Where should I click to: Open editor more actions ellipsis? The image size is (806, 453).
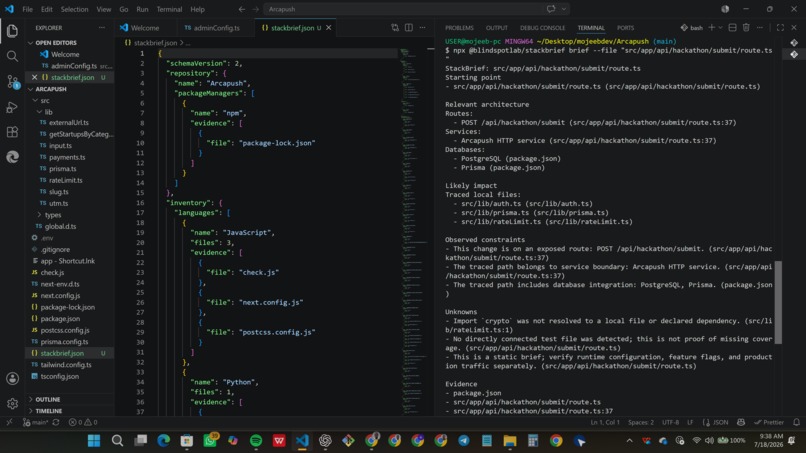(x=423, y=28)
